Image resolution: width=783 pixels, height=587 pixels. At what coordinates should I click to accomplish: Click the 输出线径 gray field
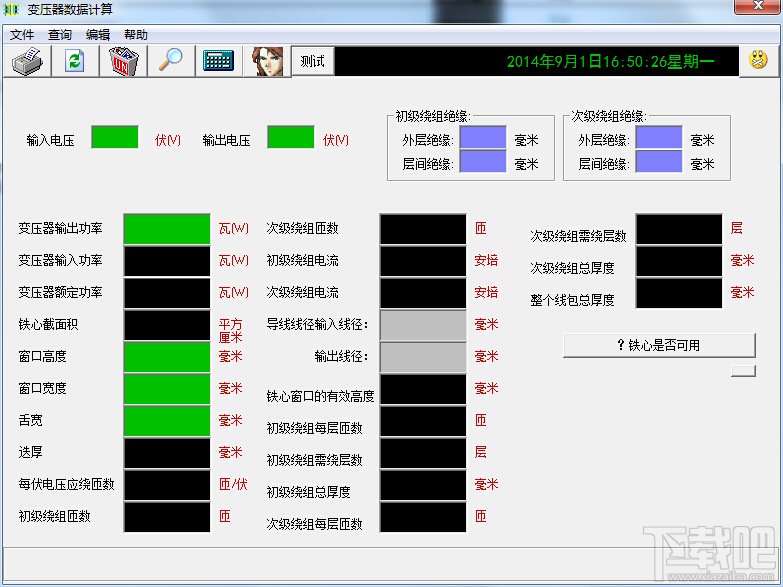tap(423, 357)
